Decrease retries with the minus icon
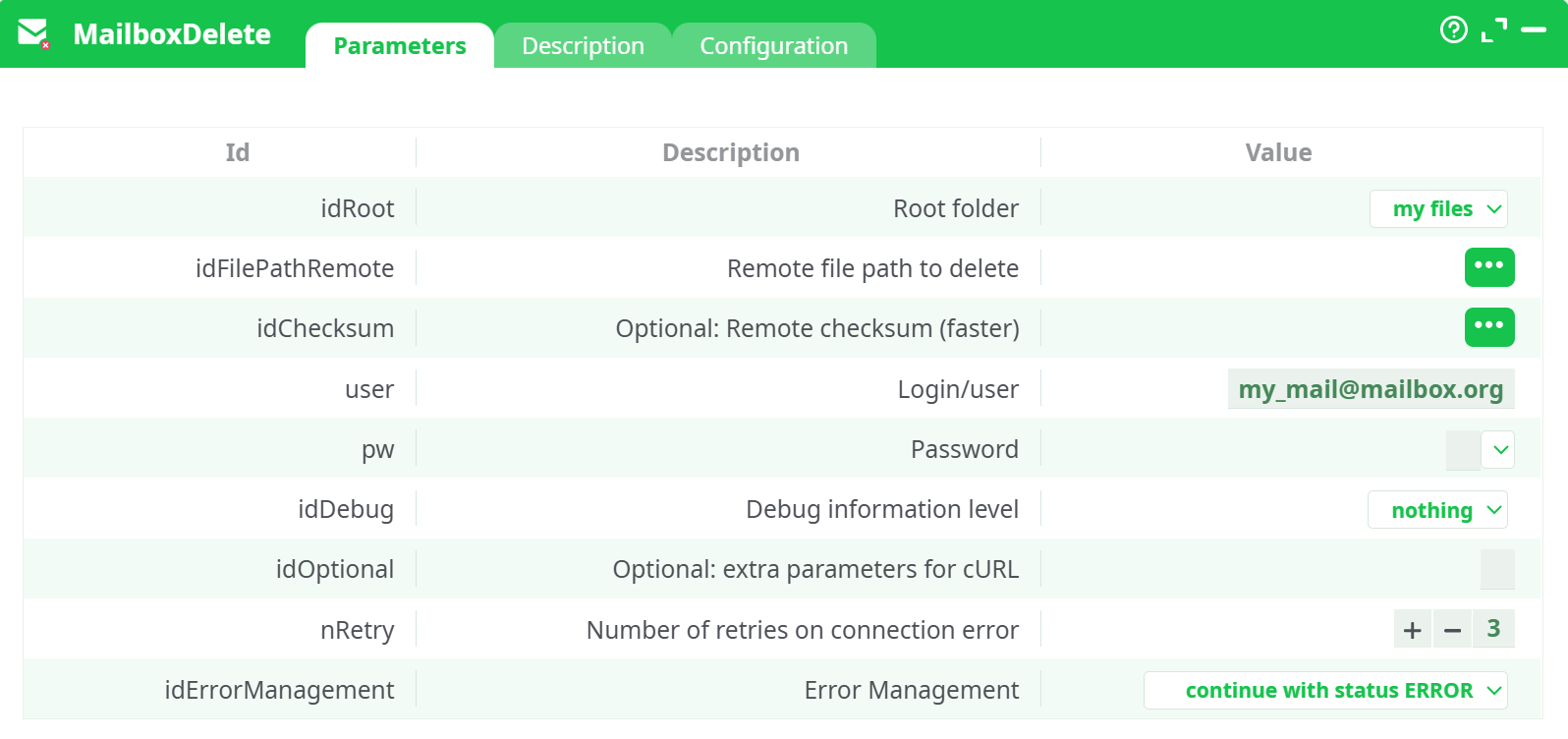This screenshot has height=739, width=1568. [x=1453, y=629]
